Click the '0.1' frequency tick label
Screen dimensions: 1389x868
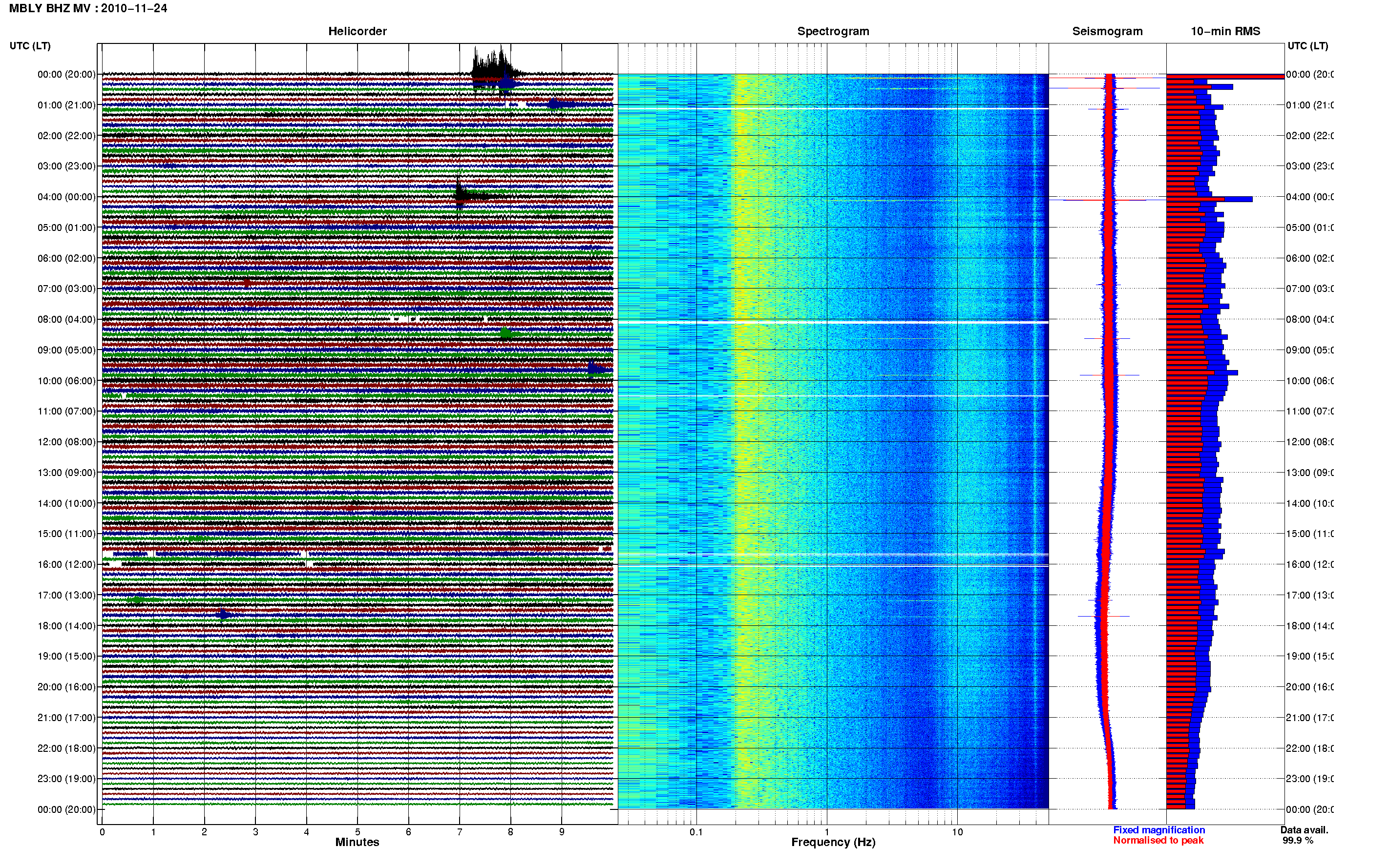click(x=696, y=832)
